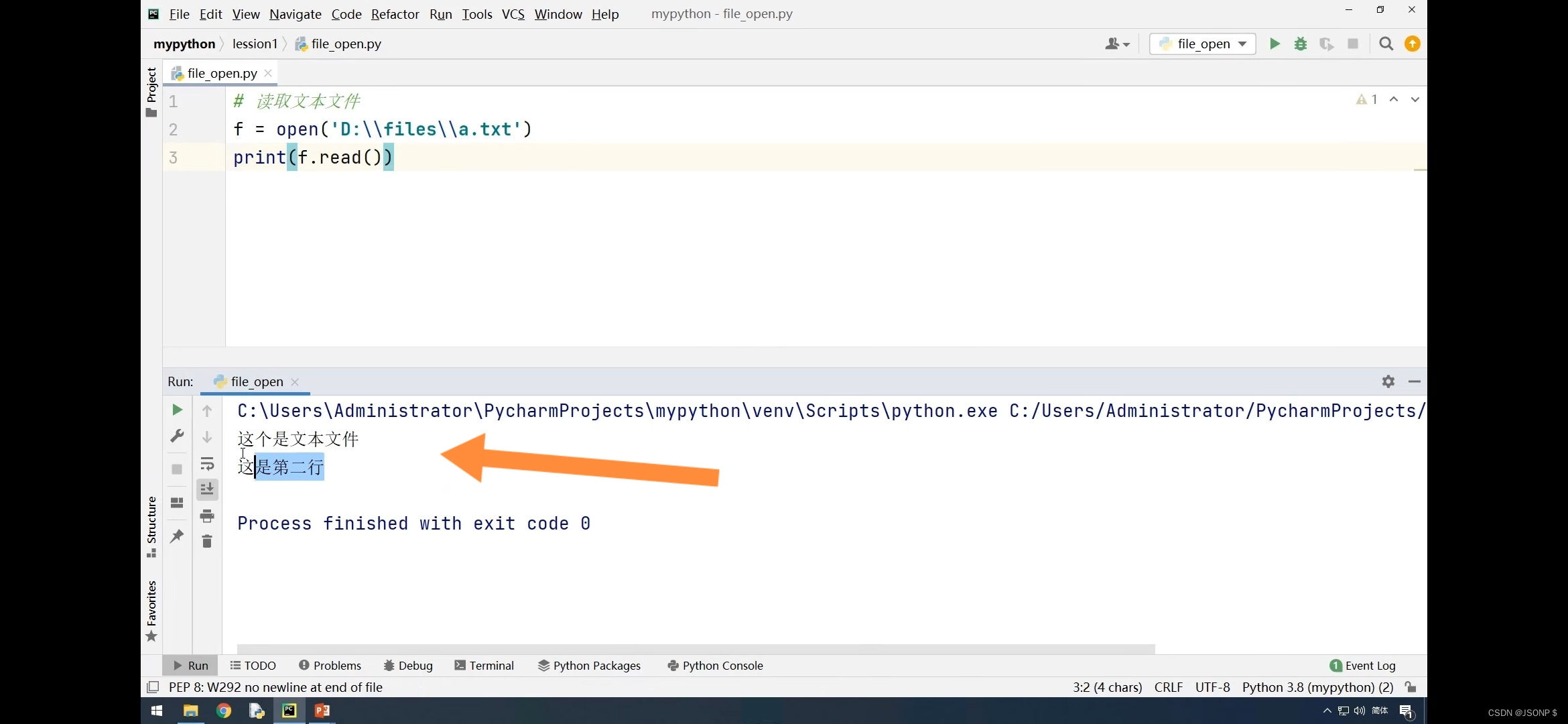Rerun file_open in Run panel
The height and width of the screenshot is (724, 1568).
(177, 410)
